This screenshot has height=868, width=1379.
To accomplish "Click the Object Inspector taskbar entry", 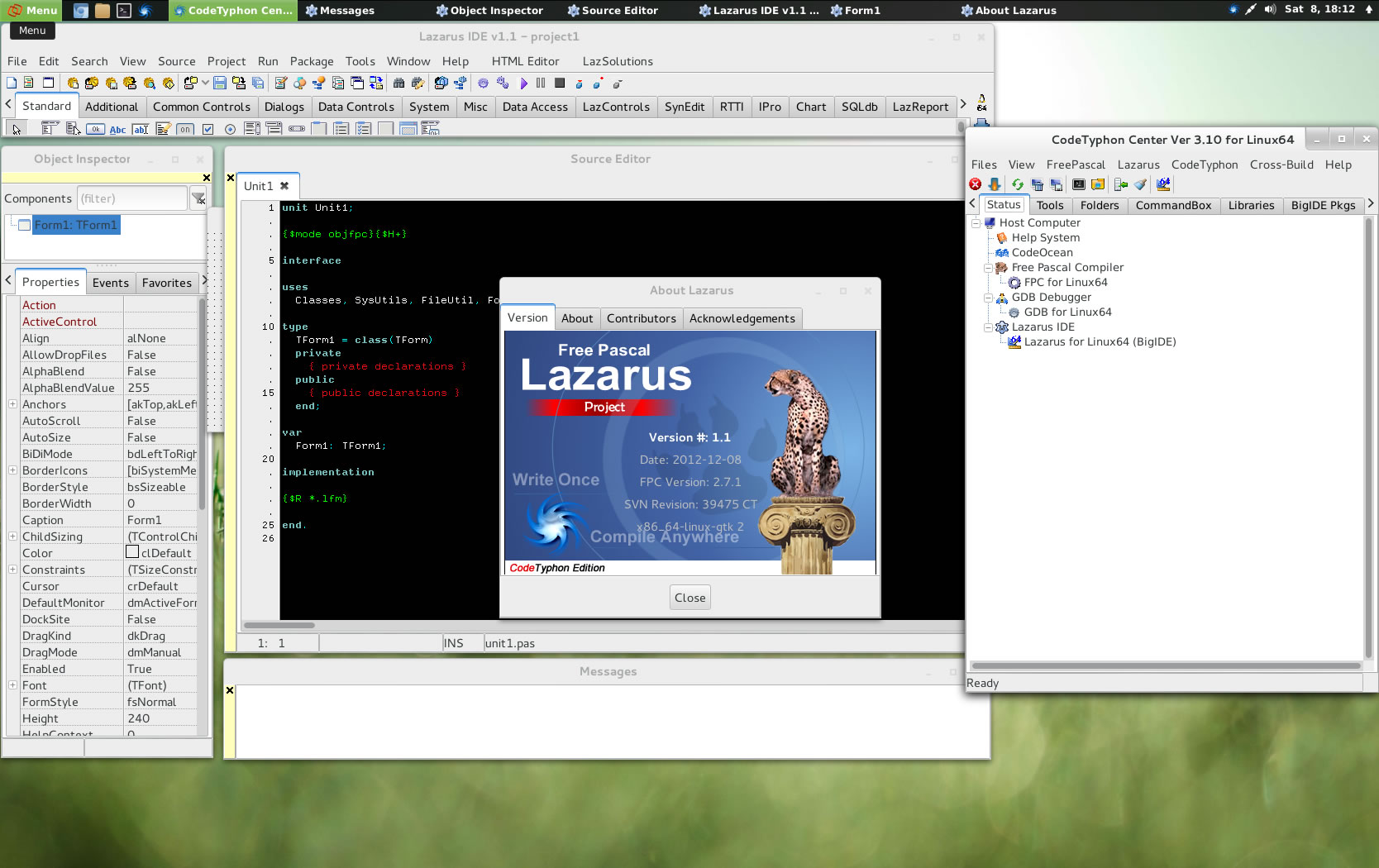I will pyautogui.click(x=489, y=10).
